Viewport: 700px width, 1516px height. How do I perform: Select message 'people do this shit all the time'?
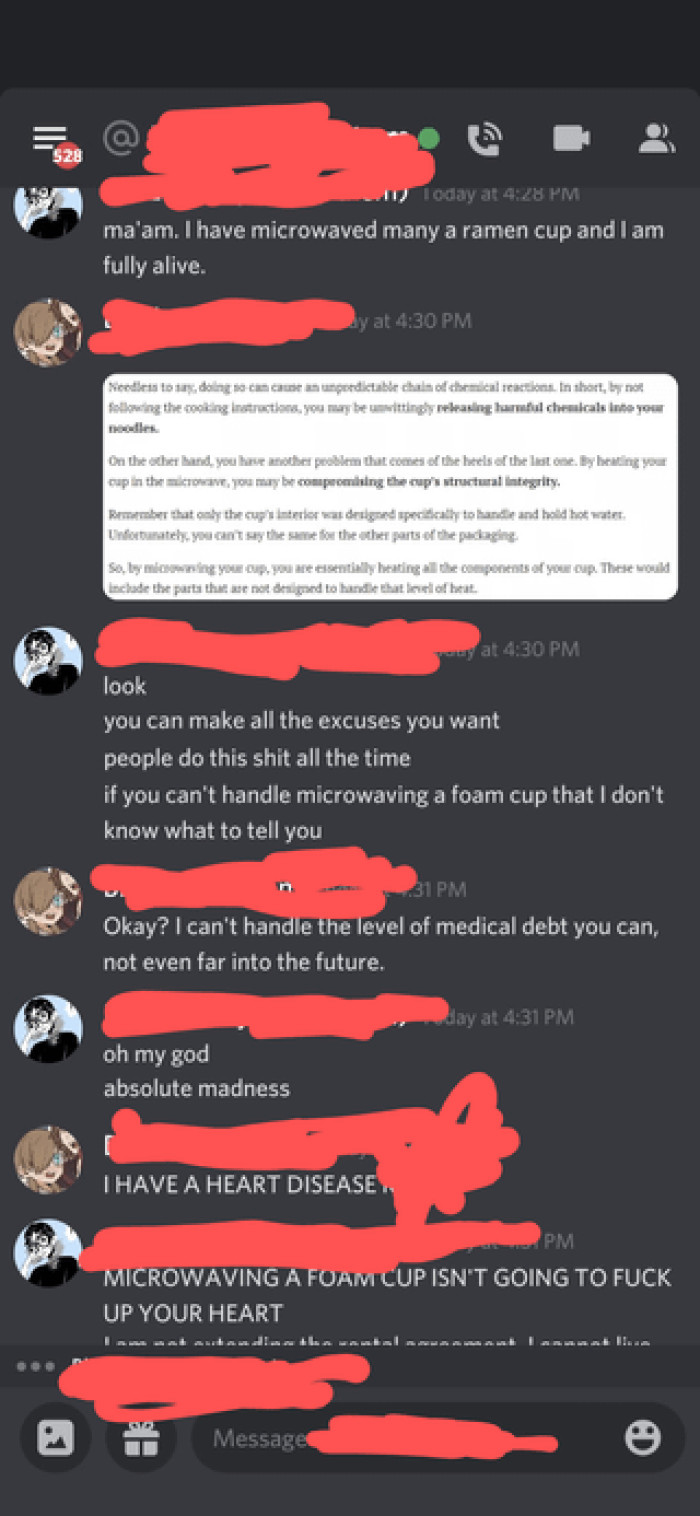(257, 758)
